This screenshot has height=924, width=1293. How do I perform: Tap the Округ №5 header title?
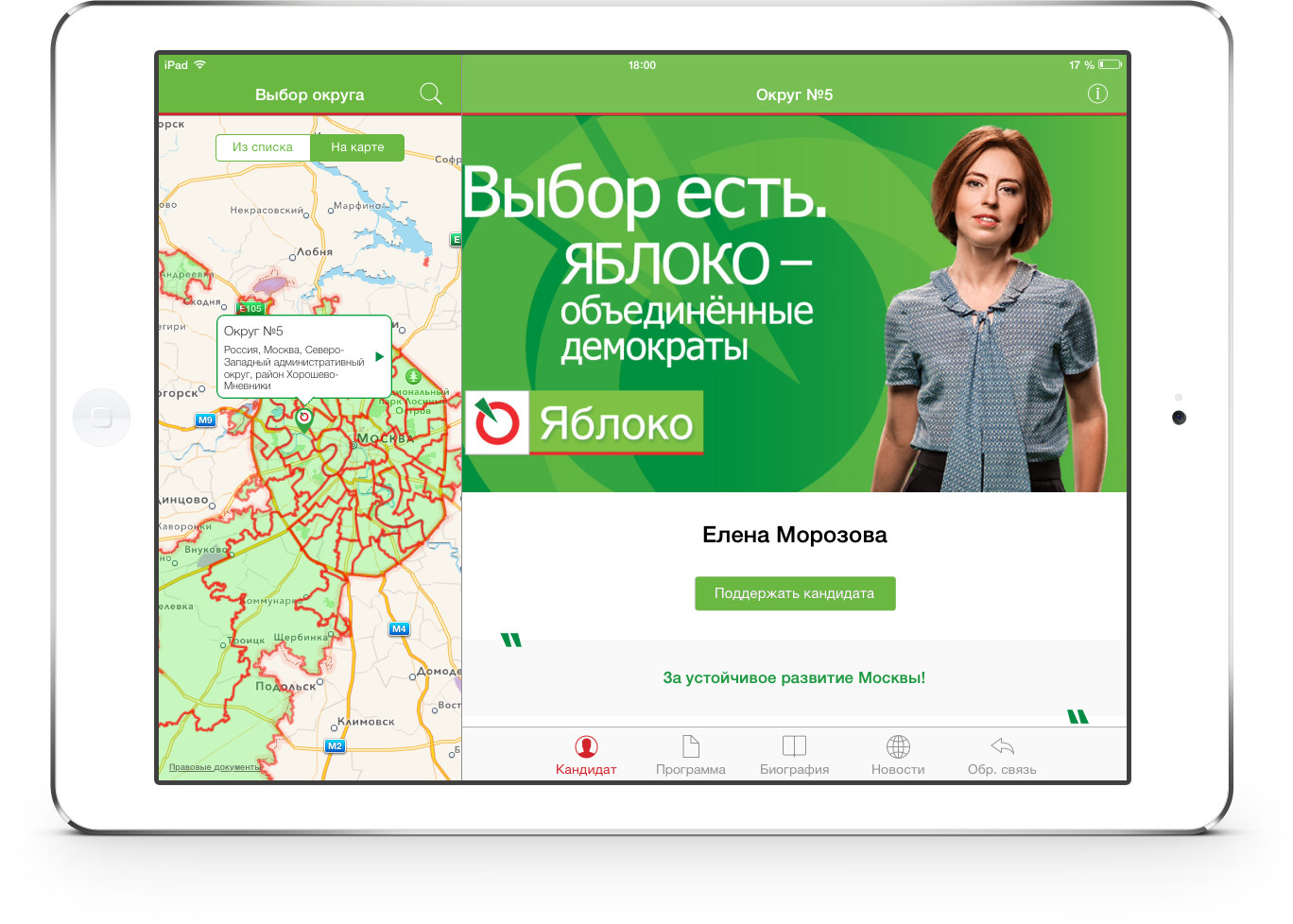coord(794,94)
